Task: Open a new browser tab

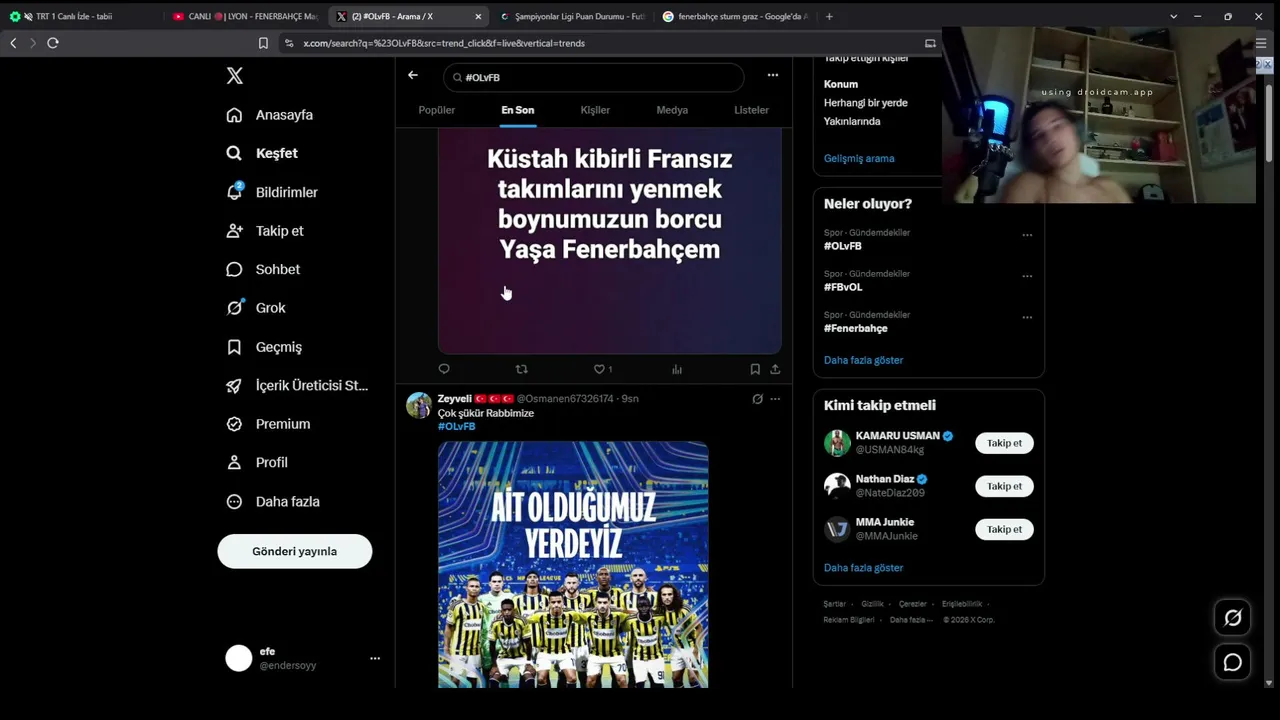Action: pos(829,16)
